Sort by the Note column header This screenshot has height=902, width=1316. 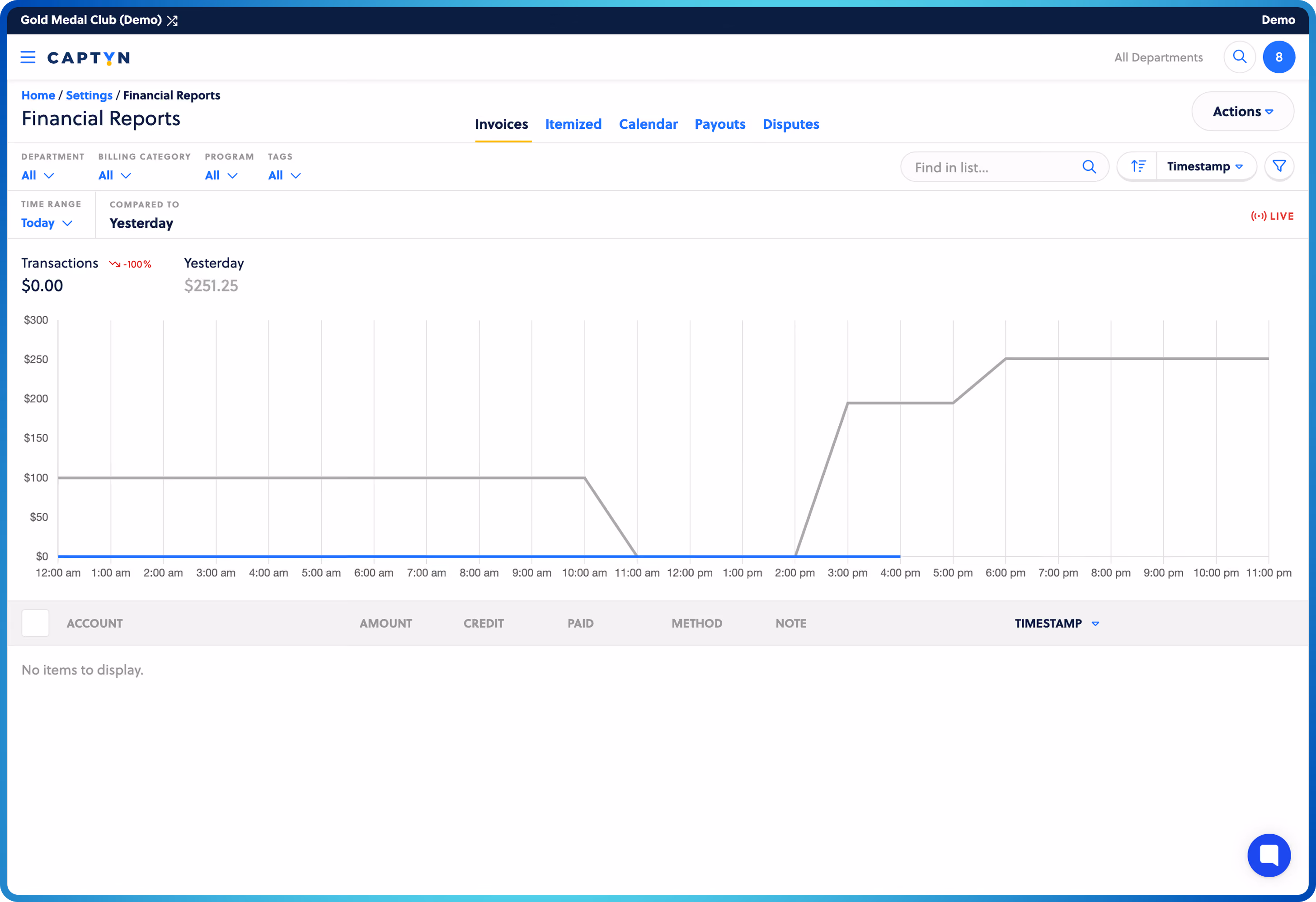(x=790, y=624)
